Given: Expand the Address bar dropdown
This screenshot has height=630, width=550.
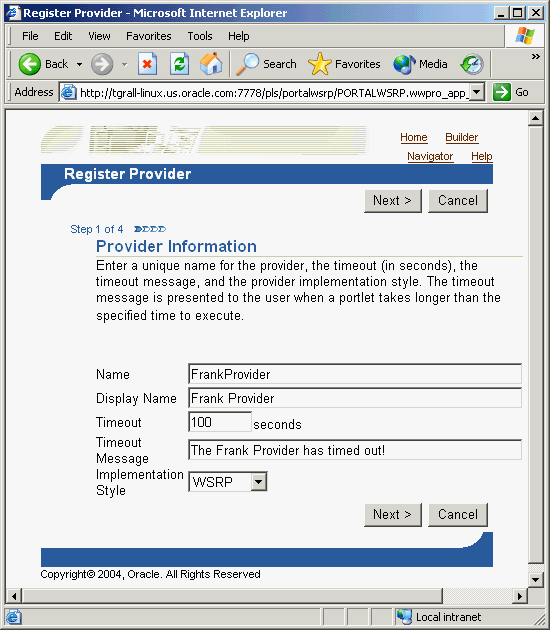Looking at the screenshot, I should [476, 92].
